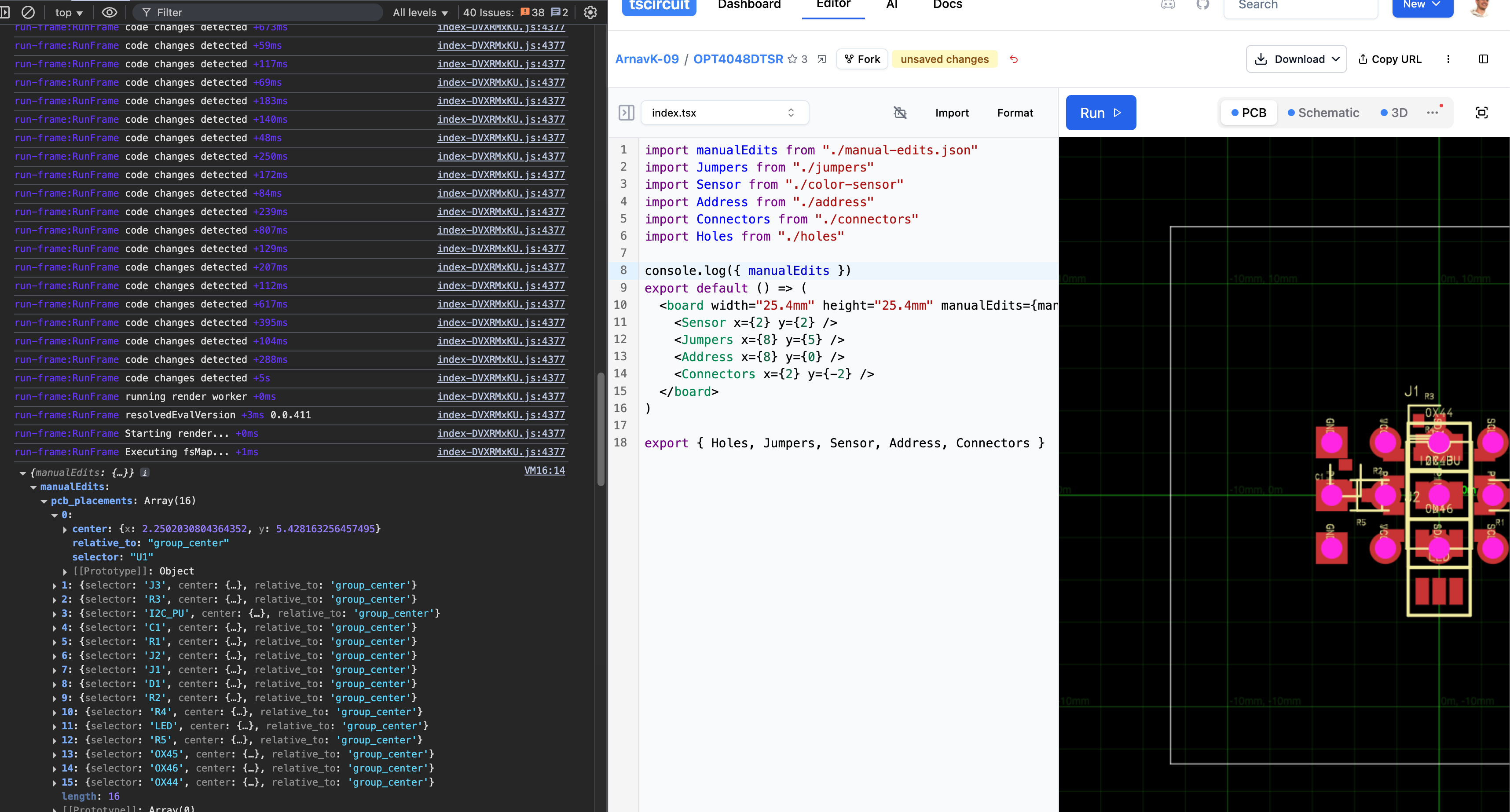
Task: Open the vertical three-dot options menu
Action: [1448, 59]
